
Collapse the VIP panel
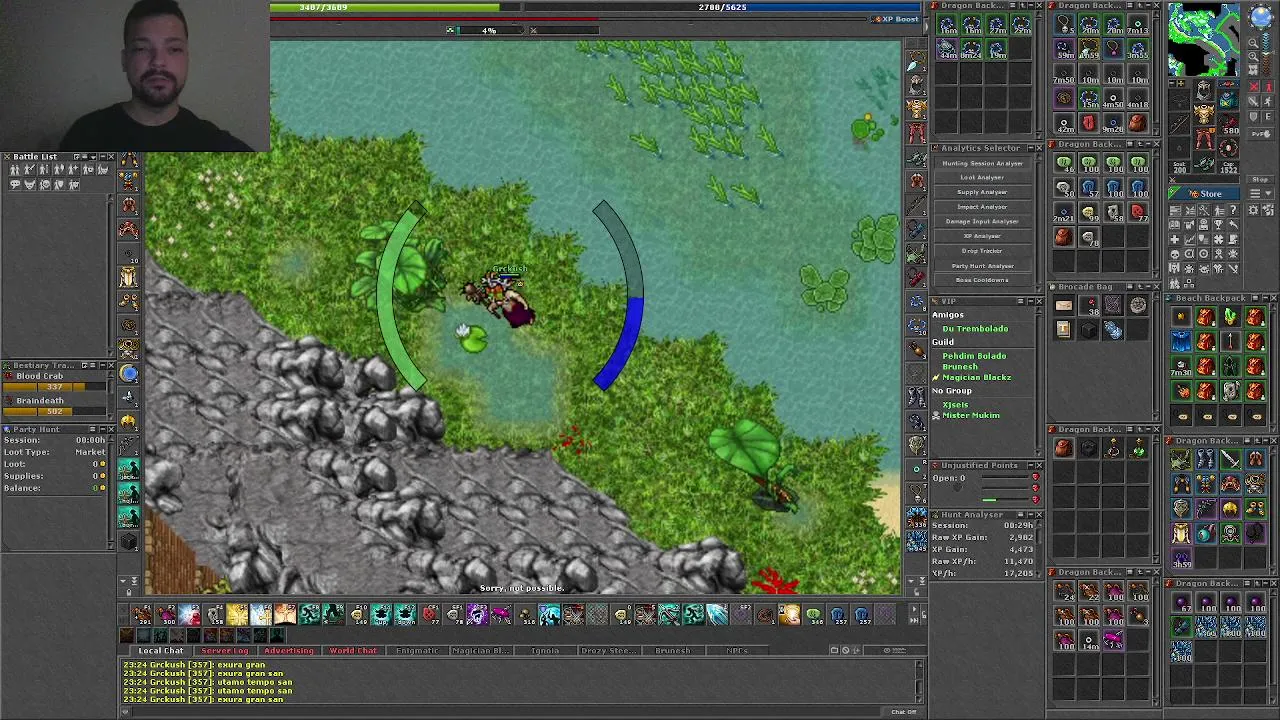point(1031,301)
